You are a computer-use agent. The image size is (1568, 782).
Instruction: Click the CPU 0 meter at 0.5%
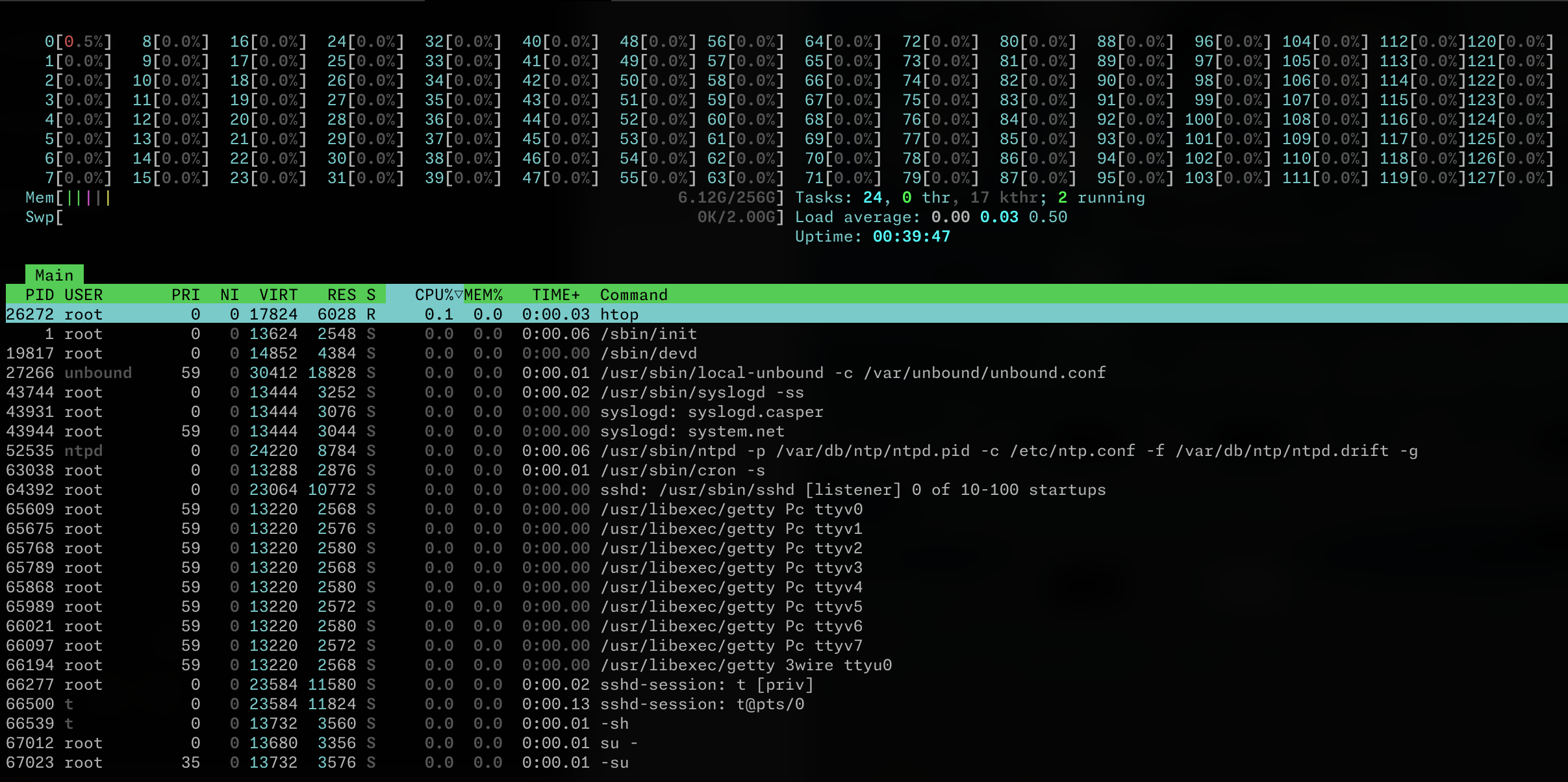click(79, 42)
